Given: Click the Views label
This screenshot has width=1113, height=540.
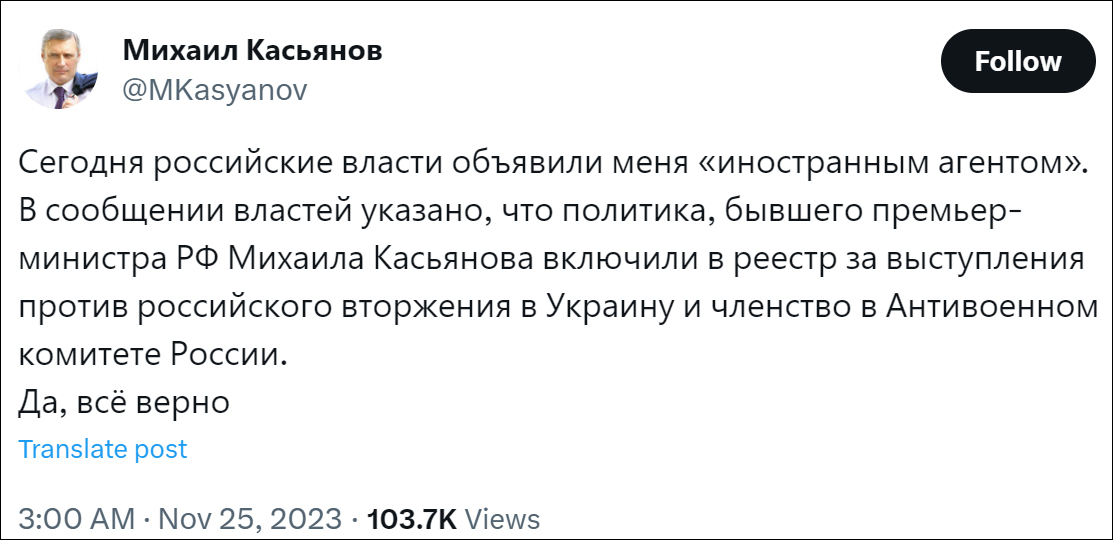Looking at the screenshot, I should click(x=503, y=519).
